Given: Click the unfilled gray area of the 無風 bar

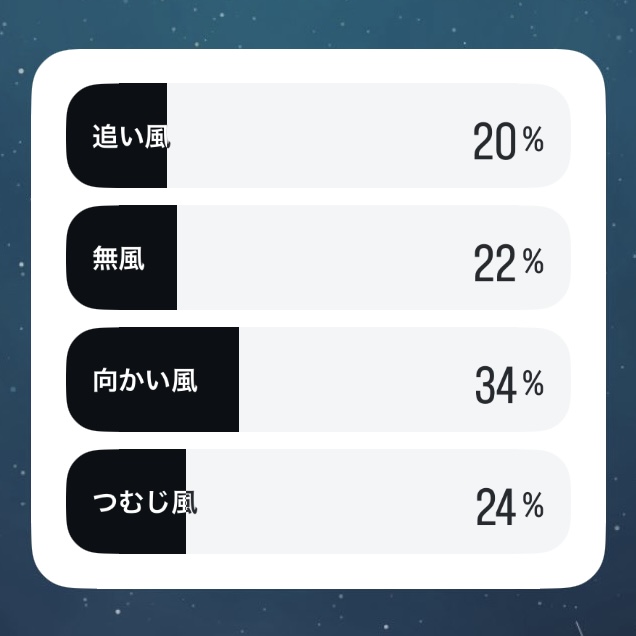Looking at the screenshot, I should coord(320,258).
